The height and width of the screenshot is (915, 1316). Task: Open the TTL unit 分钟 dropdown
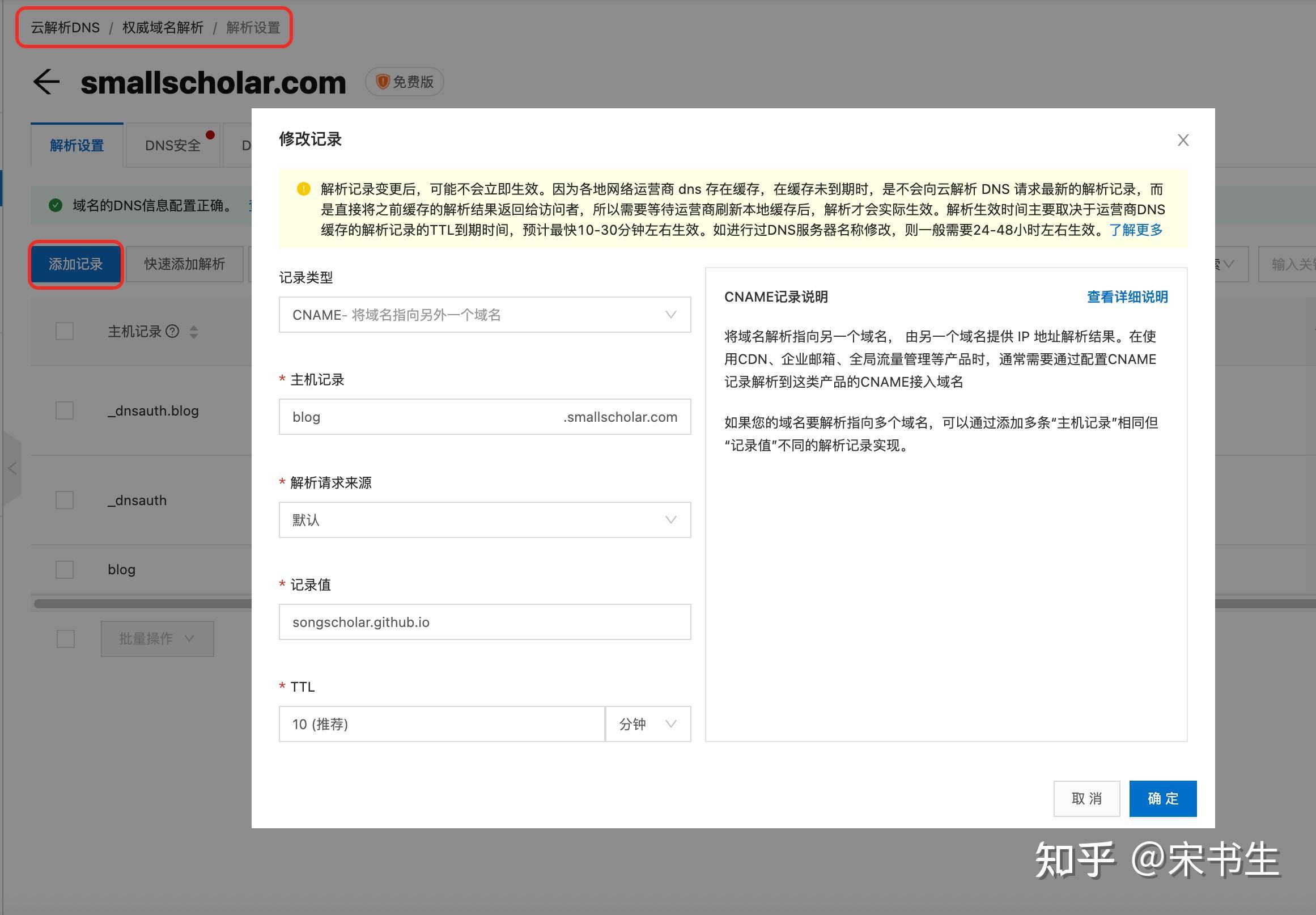click(x=648, y=724)
